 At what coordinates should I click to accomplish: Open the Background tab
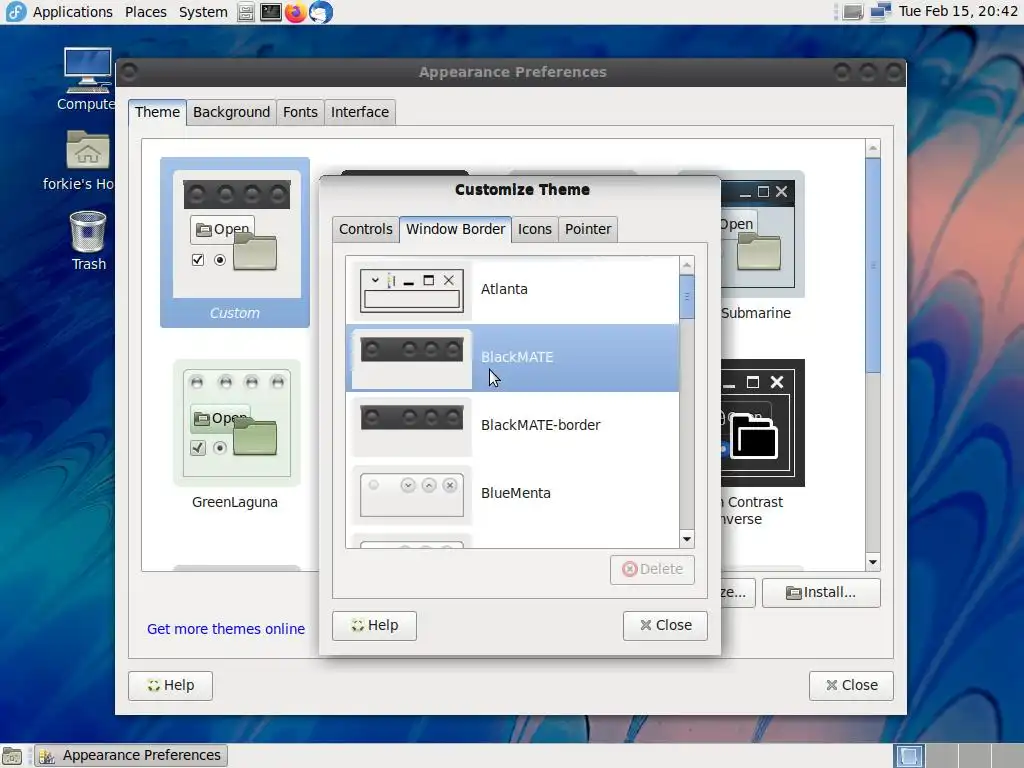click(231, 112)
